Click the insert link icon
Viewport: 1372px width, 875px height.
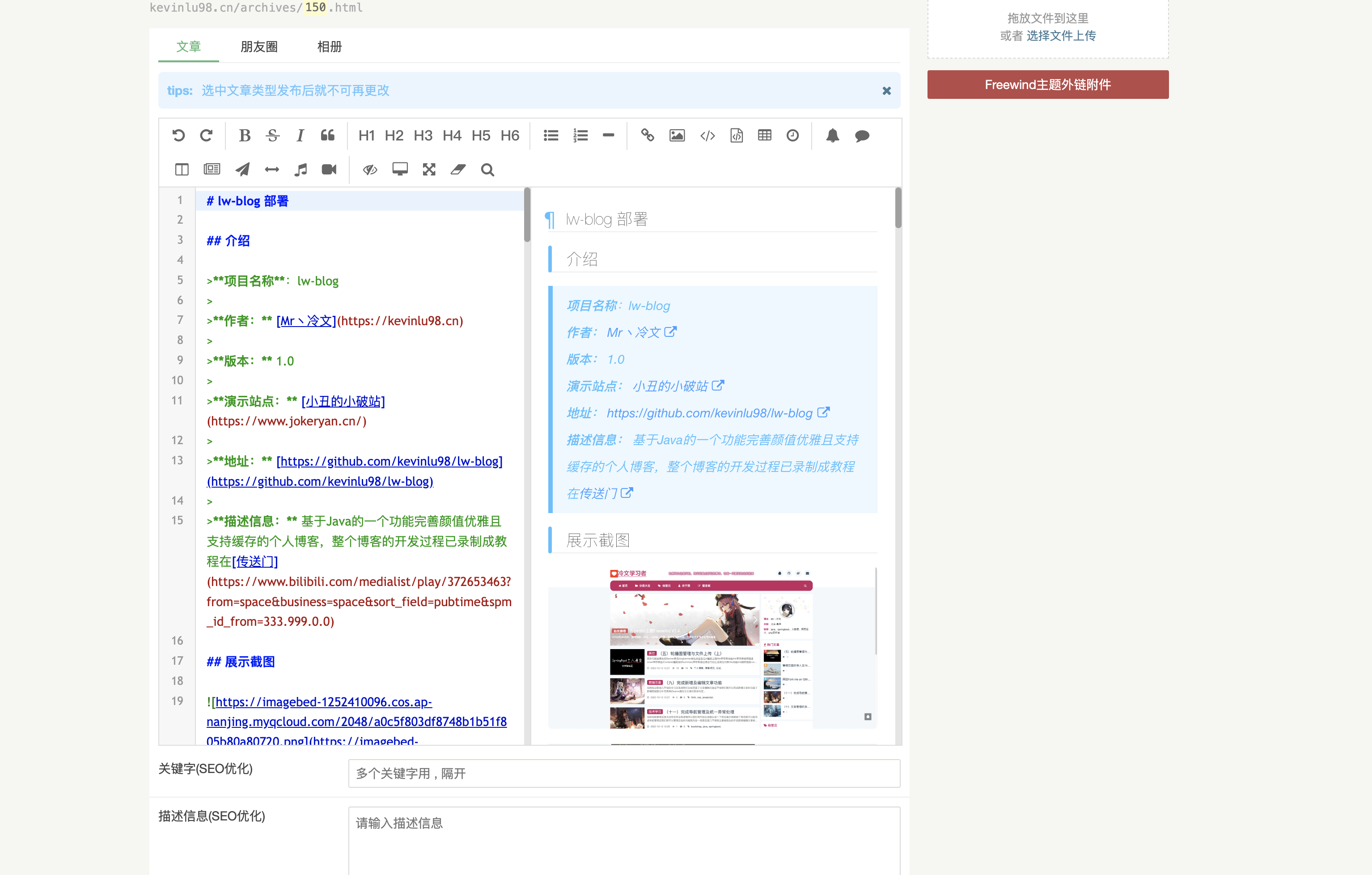(x=647, y=136)
